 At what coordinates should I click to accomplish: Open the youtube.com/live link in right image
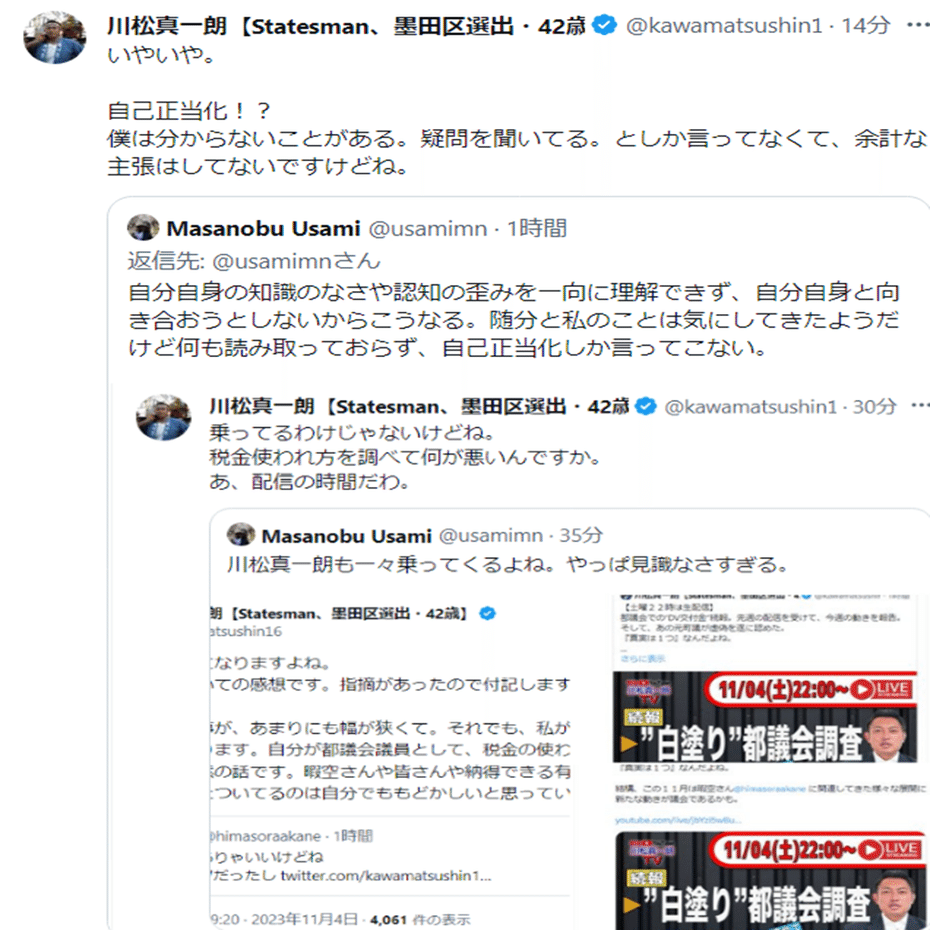pos(677,820)
